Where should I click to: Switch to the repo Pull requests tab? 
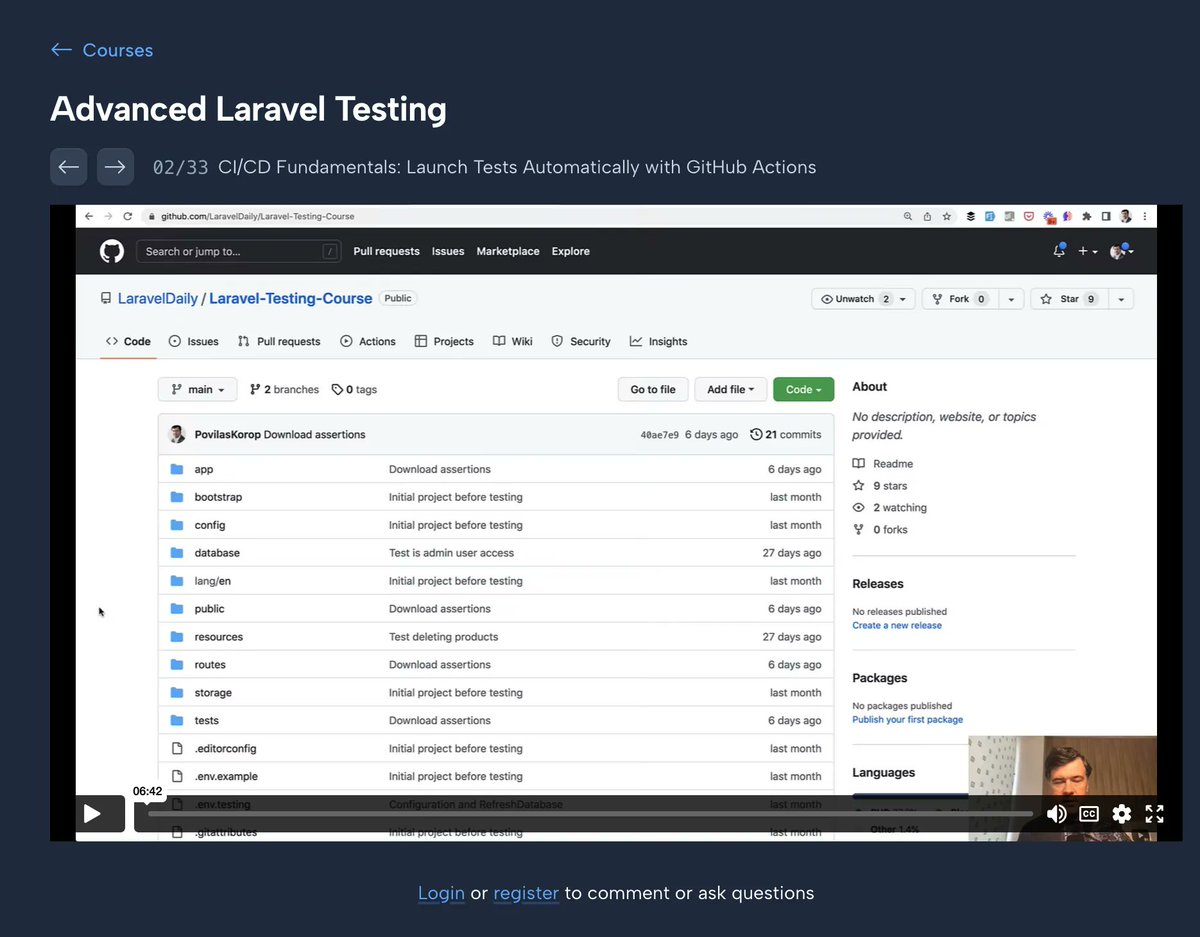tap(279, 342)
